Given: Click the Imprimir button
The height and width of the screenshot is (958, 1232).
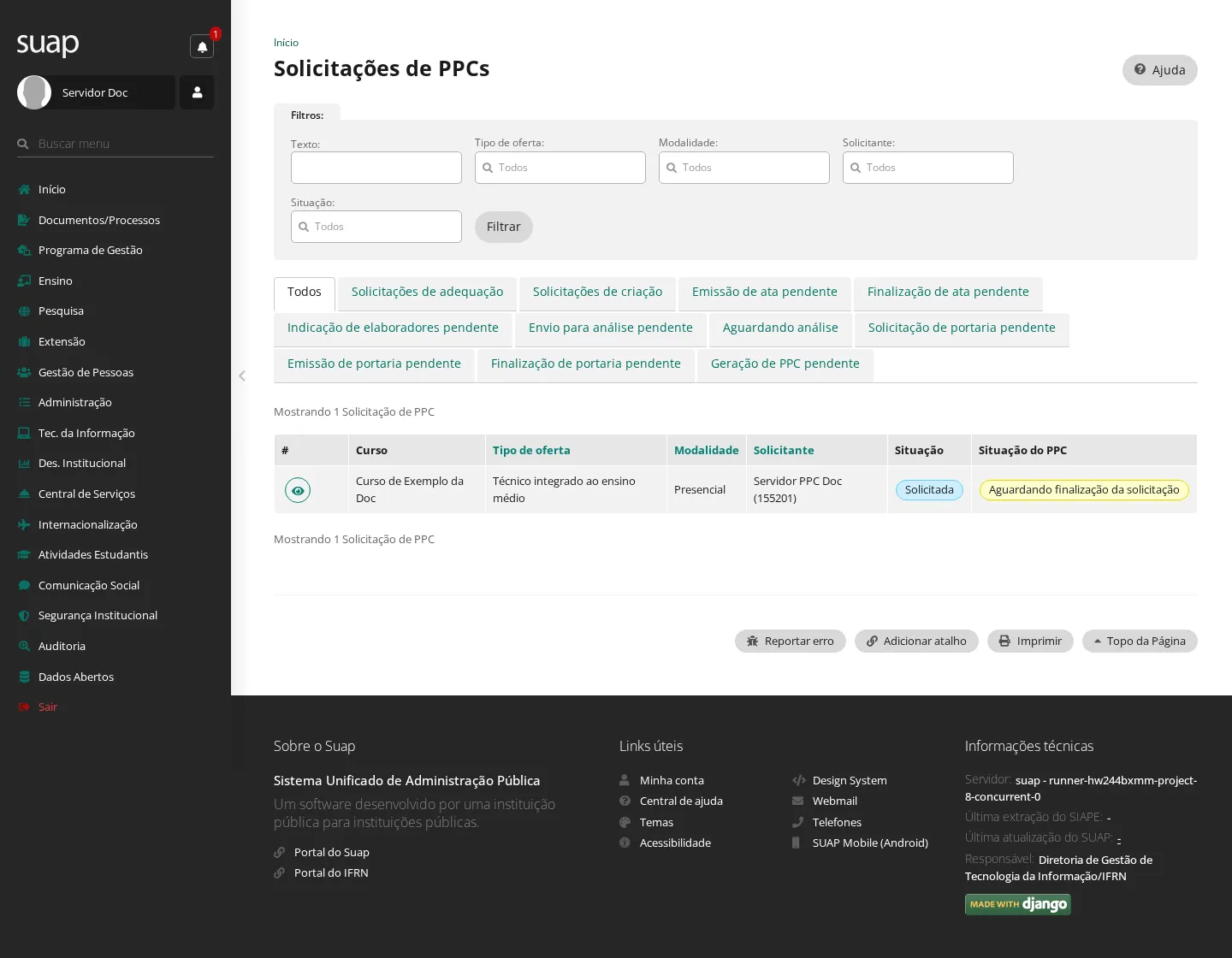Looking at the screenshot, I should pos(1030,642).
